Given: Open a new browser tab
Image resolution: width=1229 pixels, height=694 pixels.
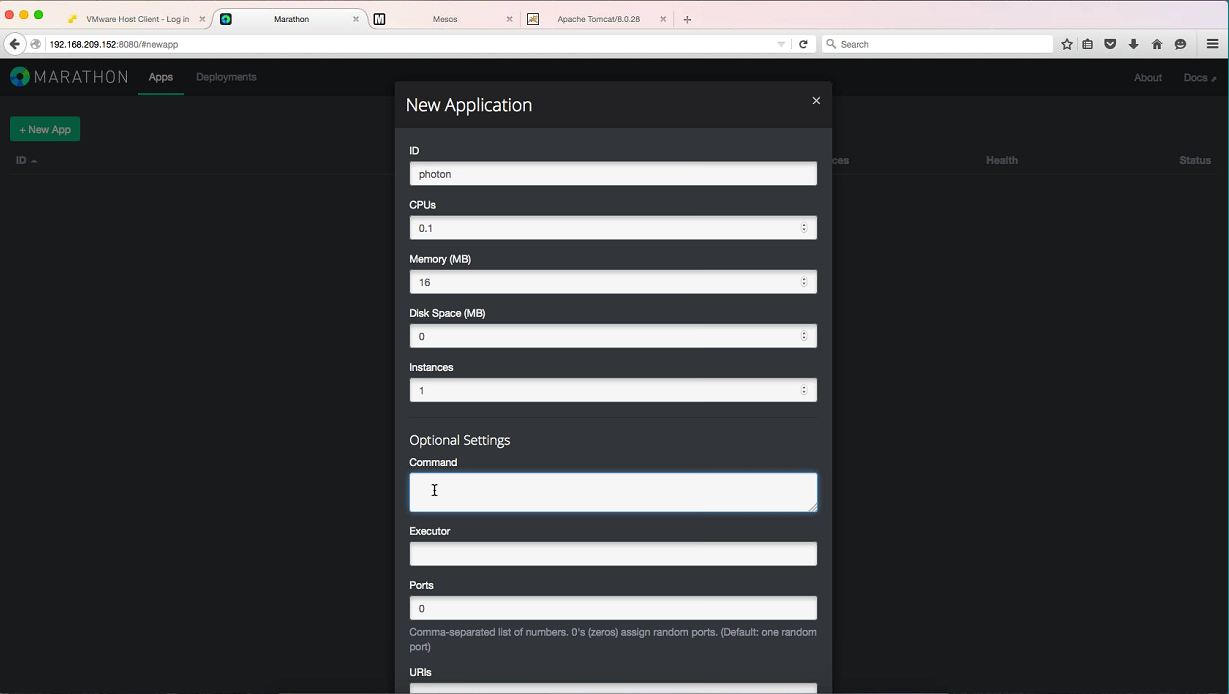Looking at the screenshot, I should coord(687,19).
